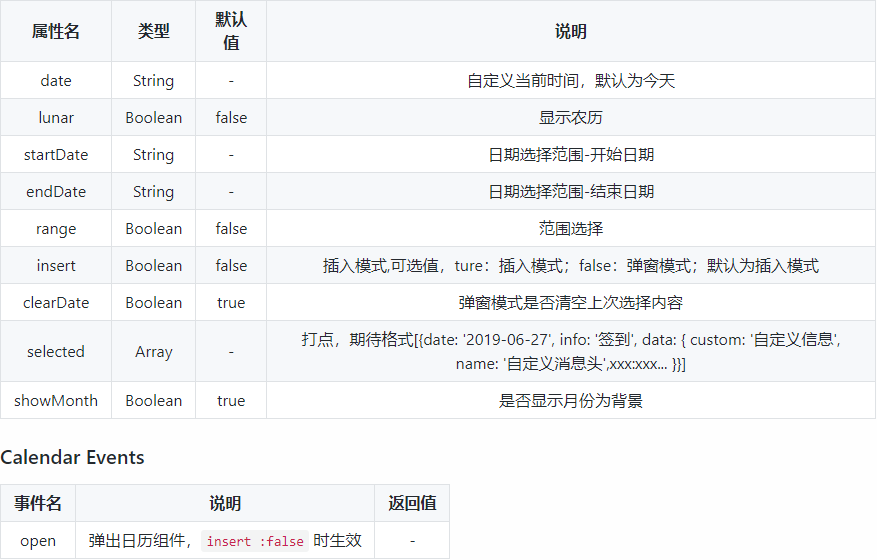Click the 'Calendar Events' heading
Viewport: 877px width, 560px height.
click(72, 458)
